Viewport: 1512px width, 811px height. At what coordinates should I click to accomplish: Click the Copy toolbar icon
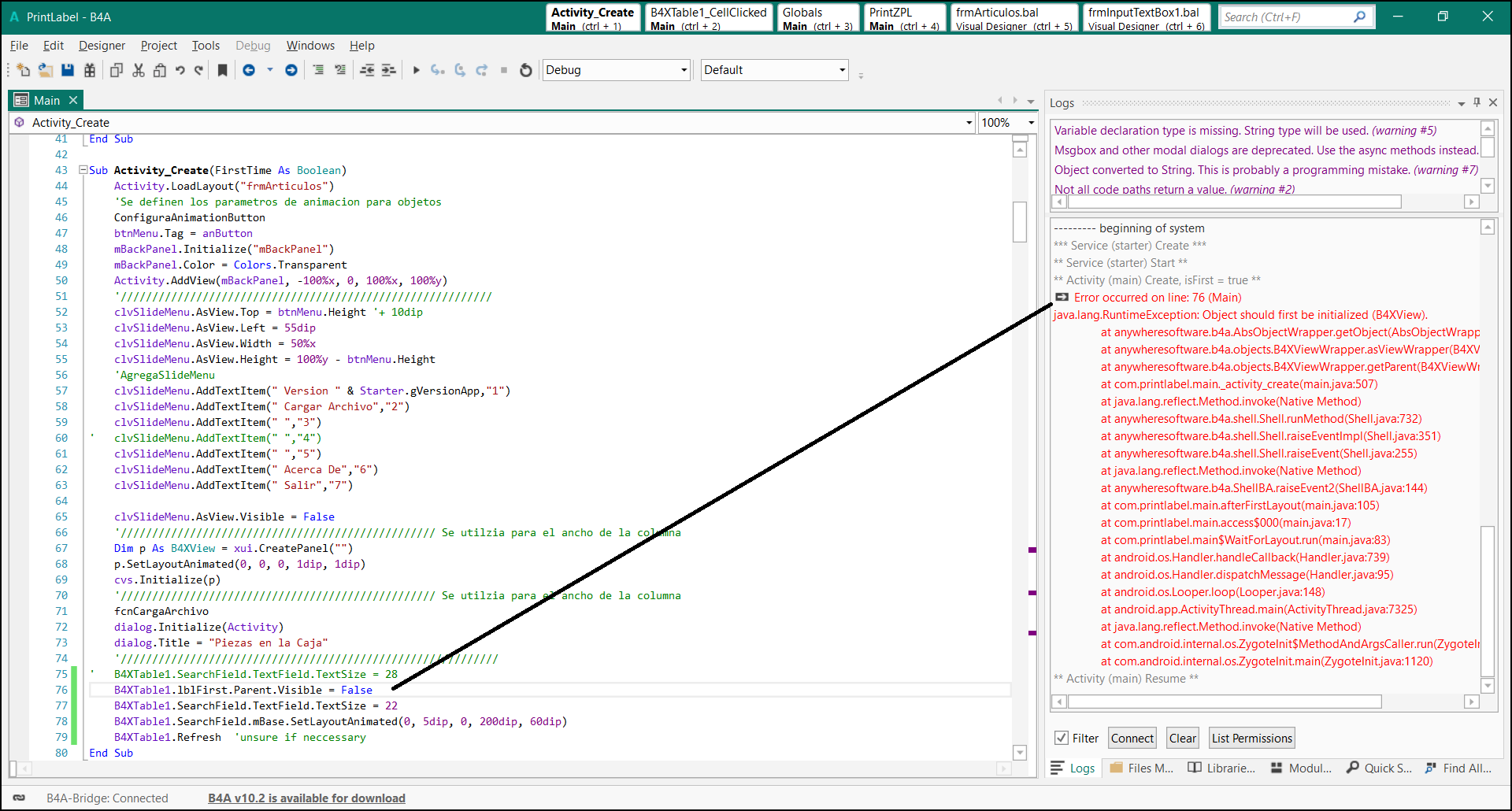pos(117,70)
